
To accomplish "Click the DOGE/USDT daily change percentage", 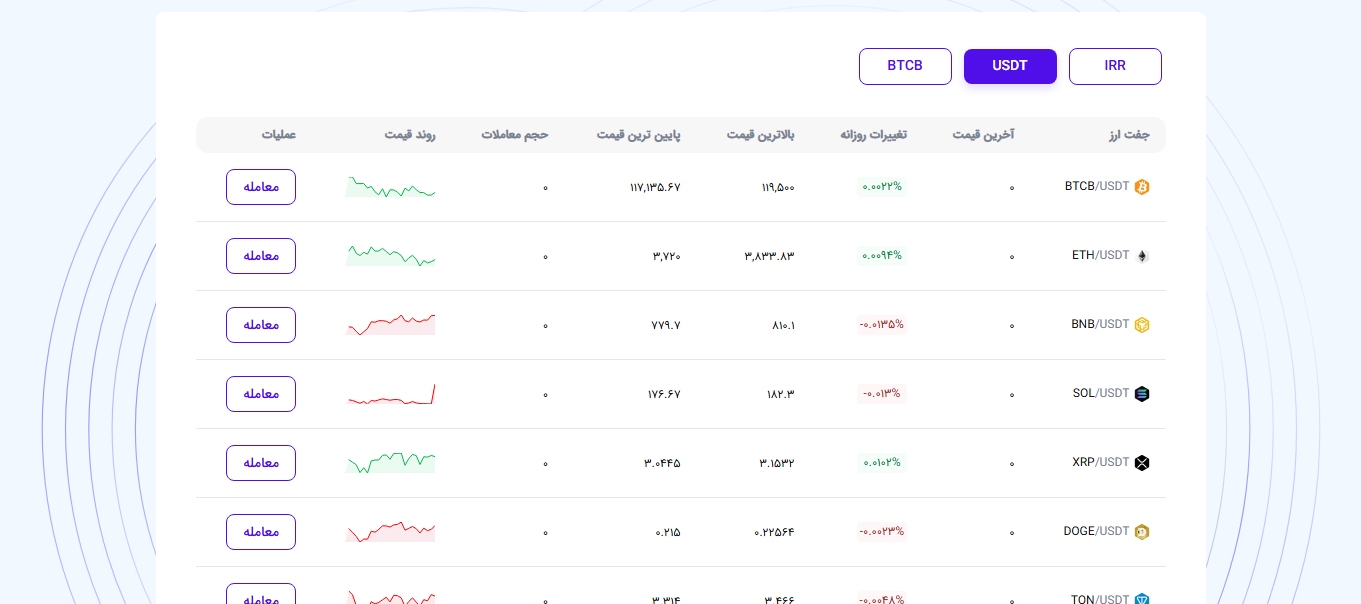I will pyautogui.click(x=882, y=531).
